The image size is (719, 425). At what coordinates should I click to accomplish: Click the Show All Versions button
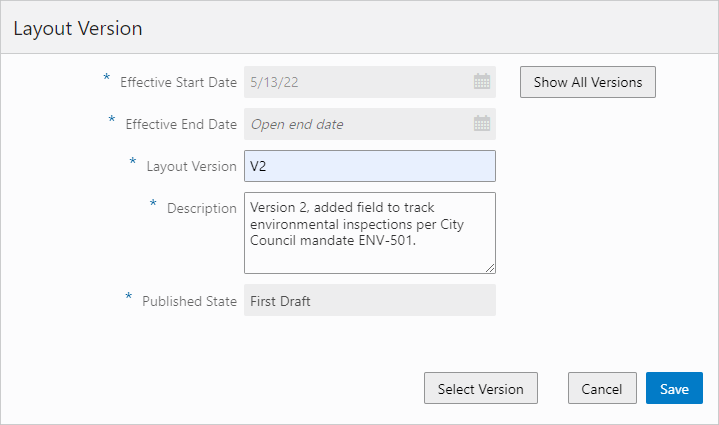[x=587, y=82]
